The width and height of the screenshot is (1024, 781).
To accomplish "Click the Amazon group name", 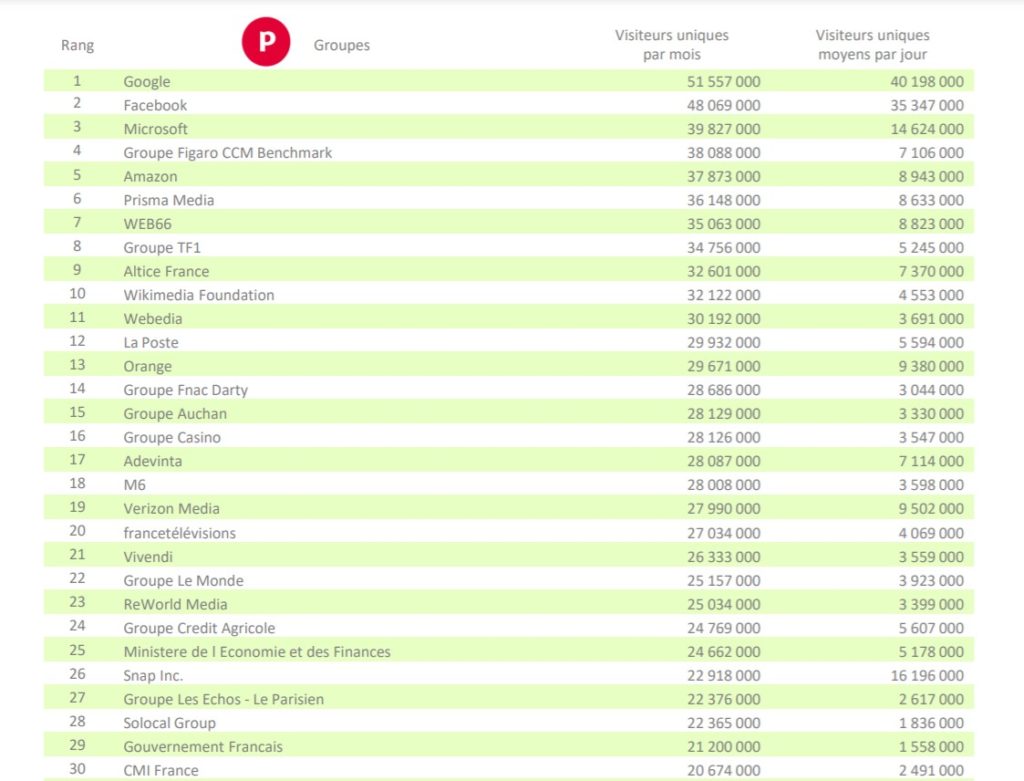I will point(150,176).
